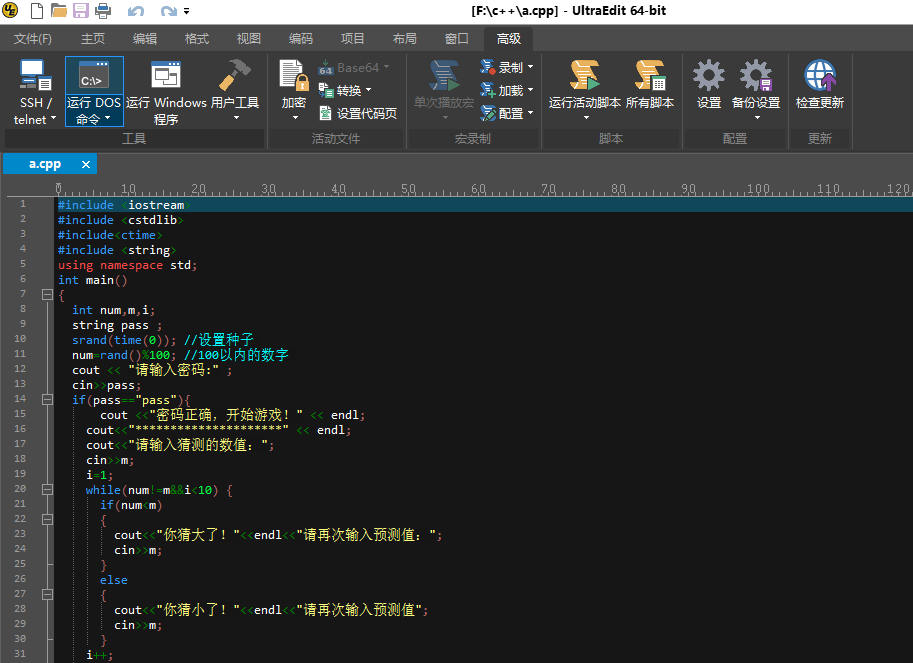Screen dimensions: 913x663
Task: Click the Run Windows Program icon
Action: tap(166, 76)
